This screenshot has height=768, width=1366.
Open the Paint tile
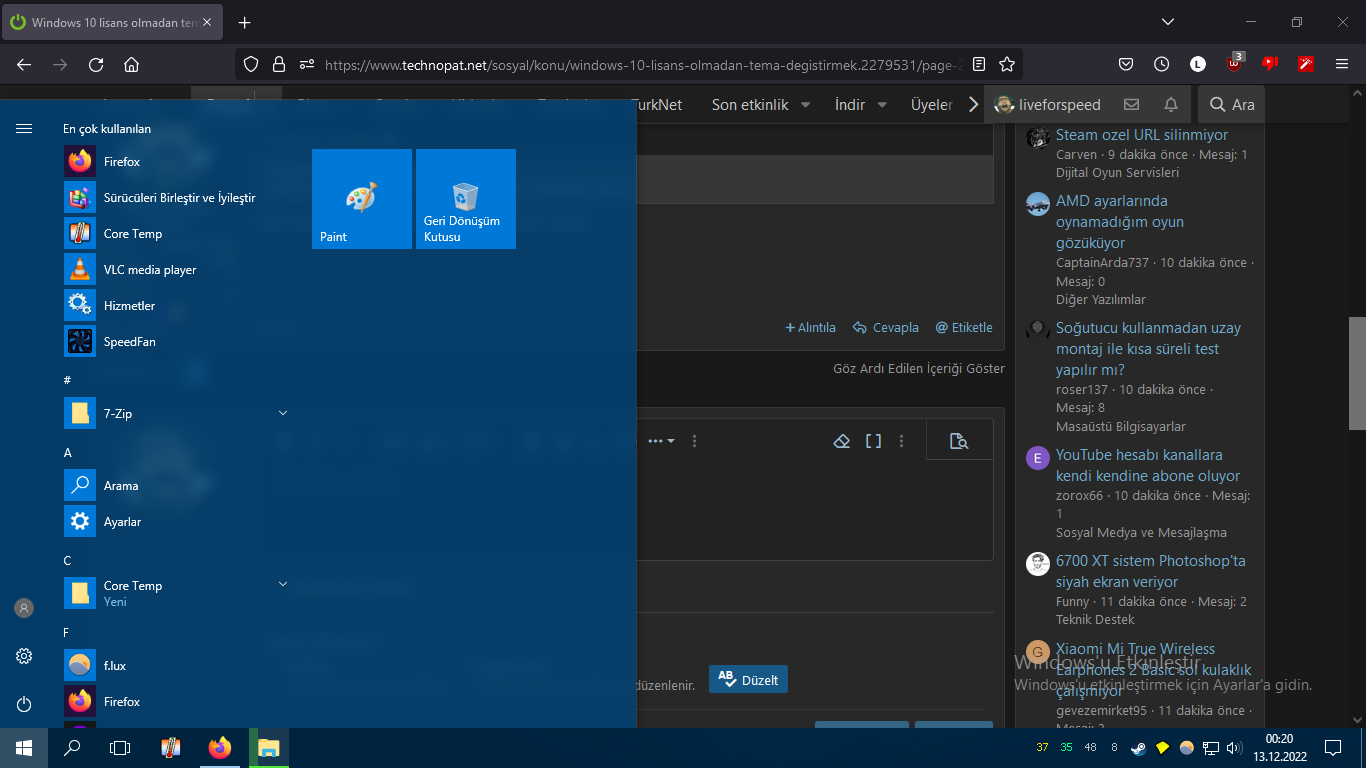[362, 199]
